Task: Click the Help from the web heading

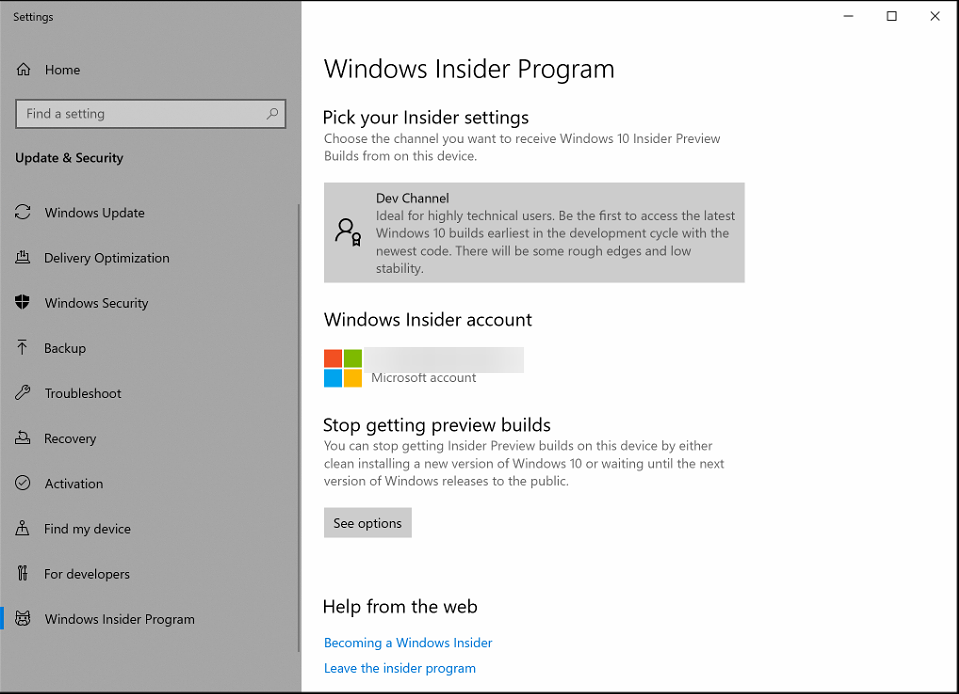Action: (x=400, y=606)
